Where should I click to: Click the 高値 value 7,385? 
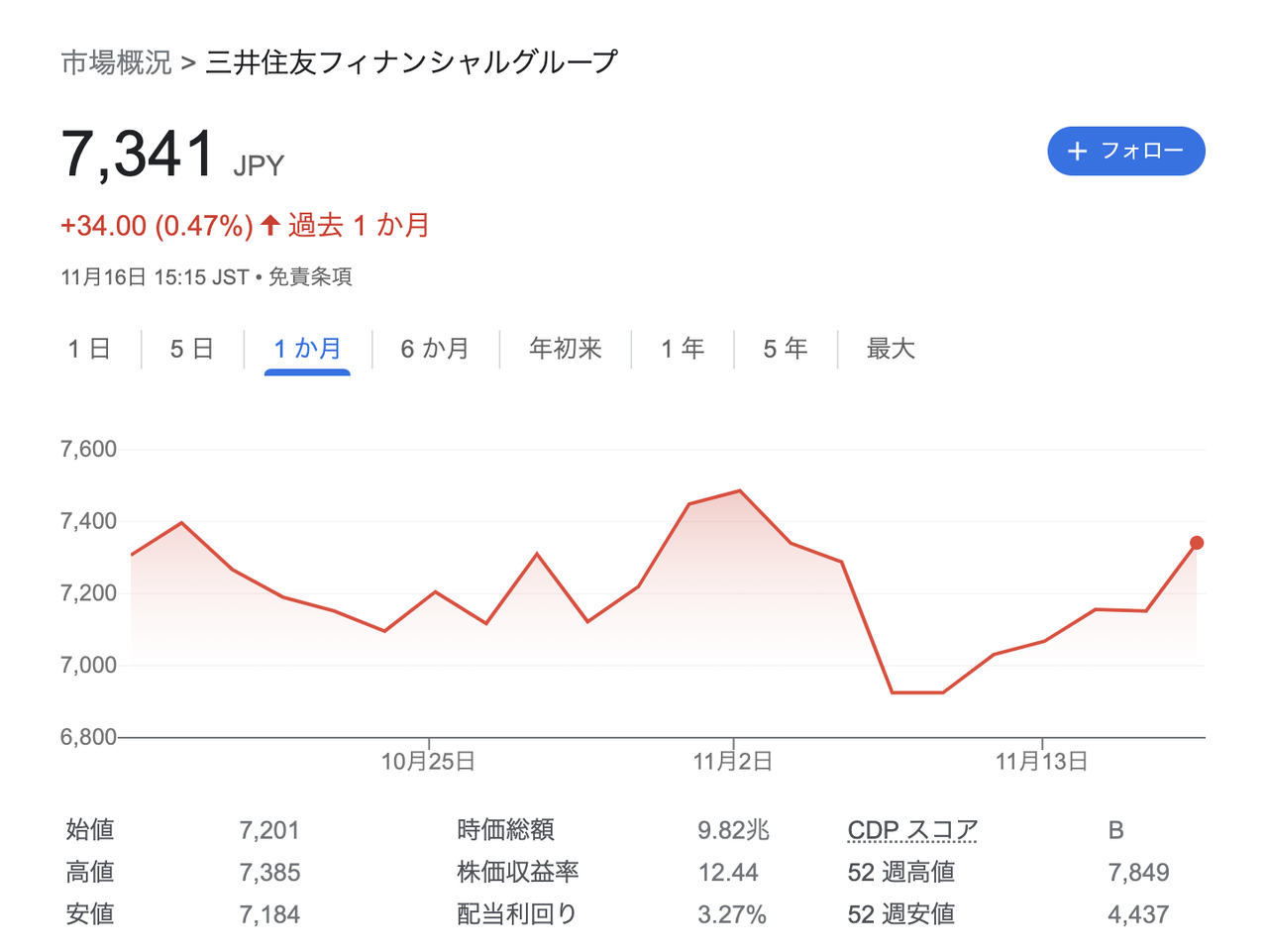click(269, 873)
